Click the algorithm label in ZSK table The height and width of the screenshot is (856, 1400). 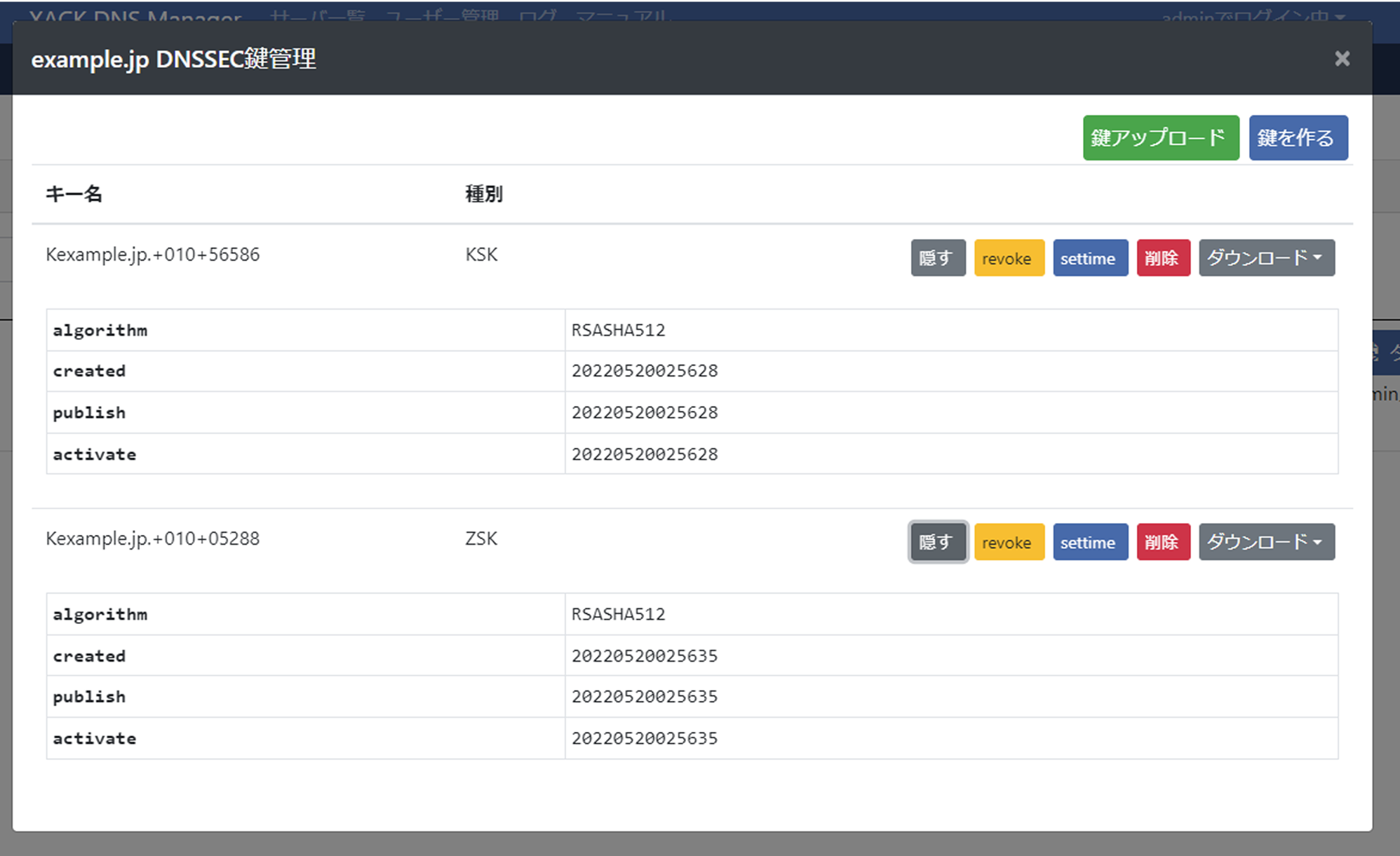(100, 614)
